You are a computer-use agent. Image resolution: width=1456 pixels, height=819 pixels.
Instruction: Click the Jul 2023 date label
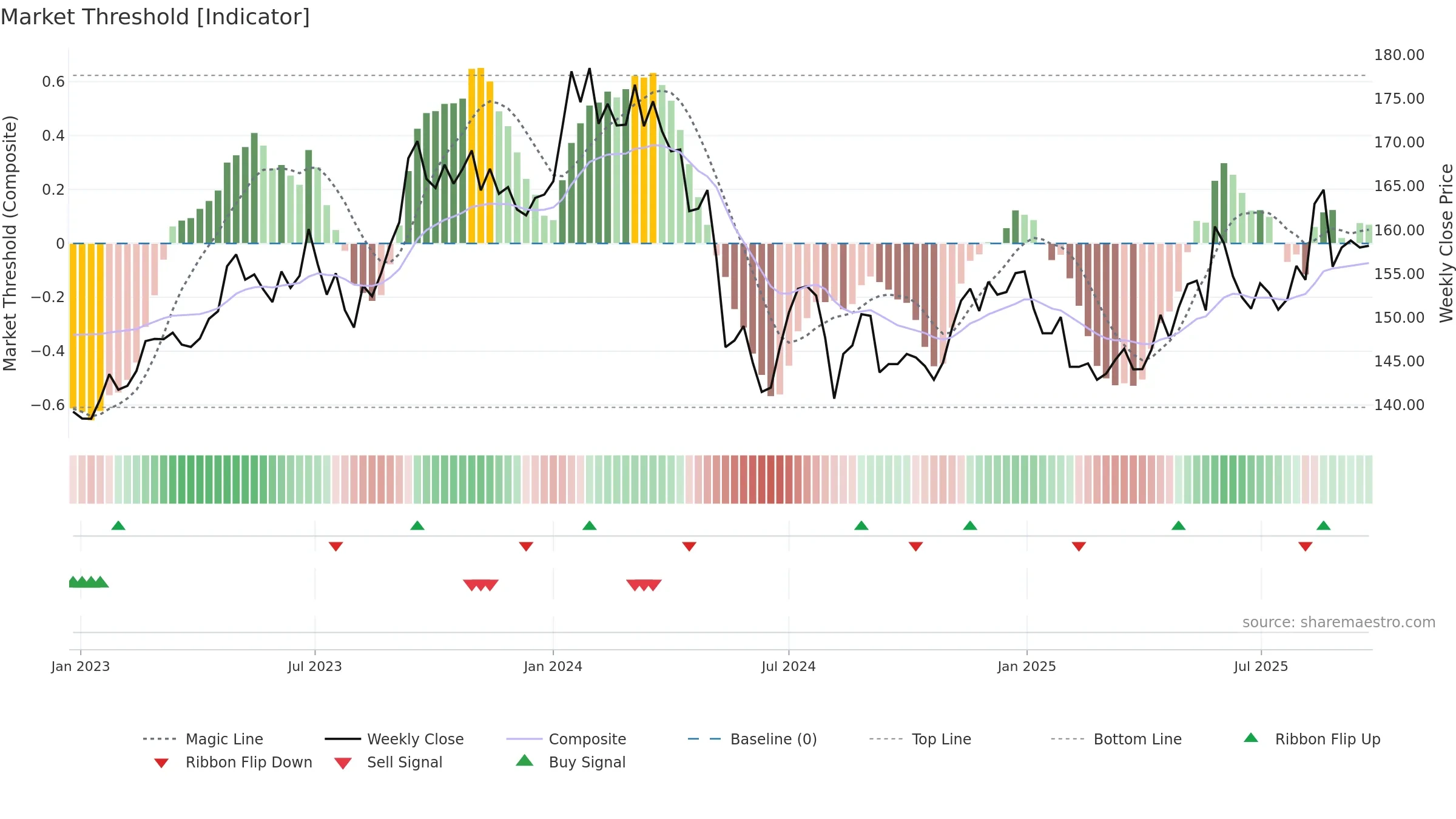point(315,667)
